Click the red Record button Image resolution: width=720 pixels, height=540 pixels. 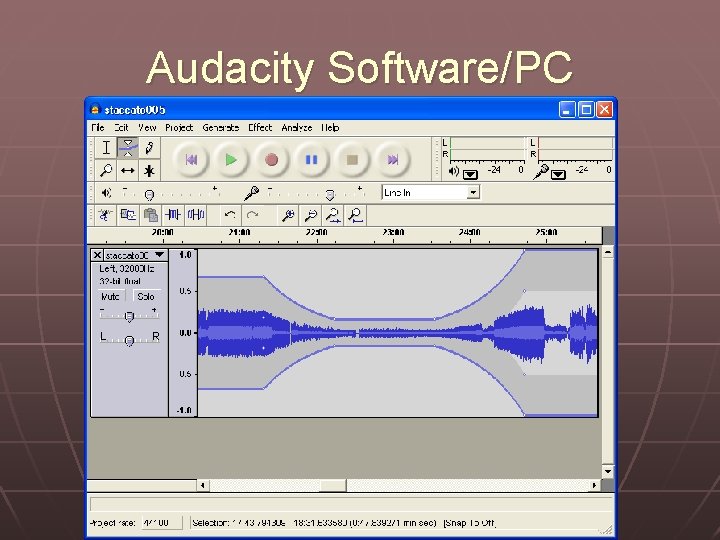coord(271,159)
